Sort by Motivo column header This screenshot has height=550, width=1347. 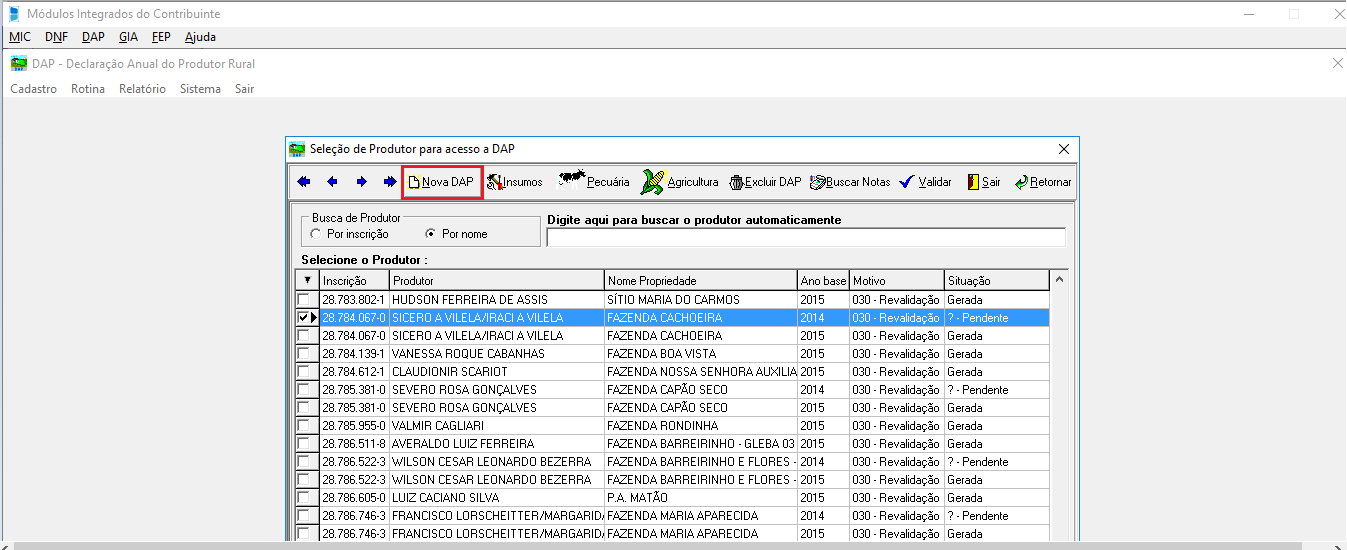[897, 280]
